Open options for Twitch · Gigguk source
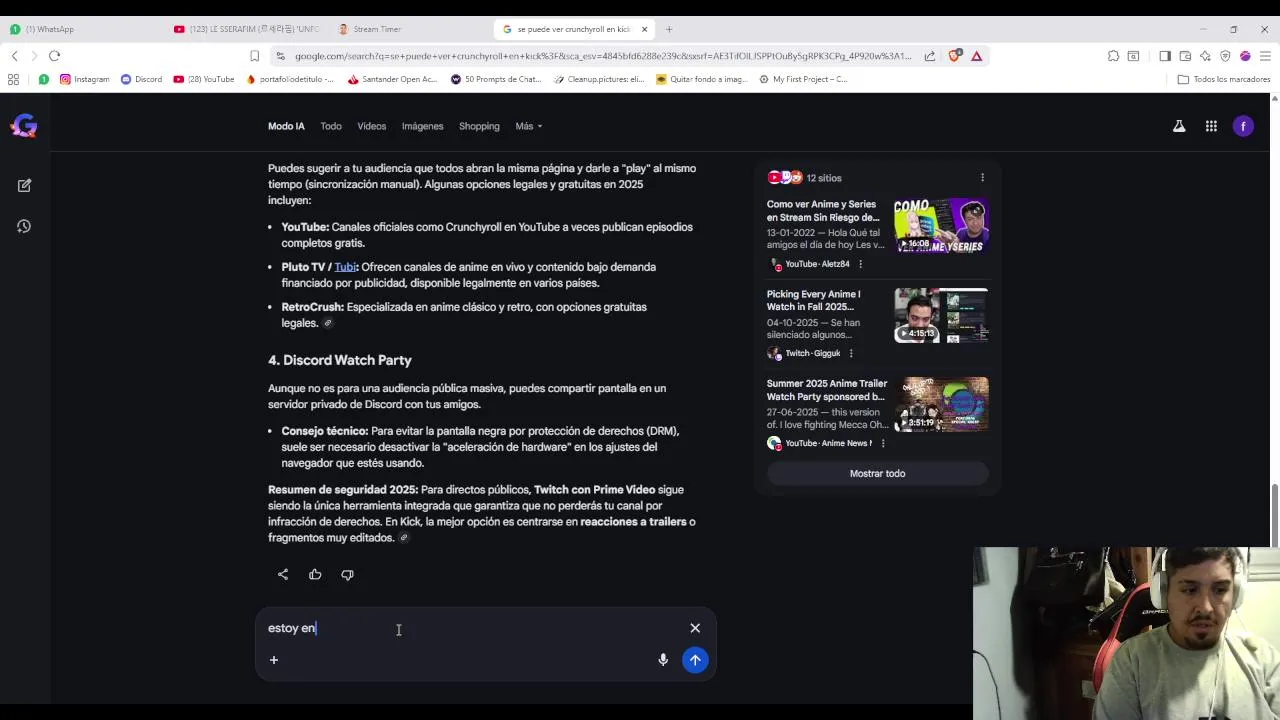This screenshot has height=720, width=1280. pyautogui.click(x=851, y=353)
